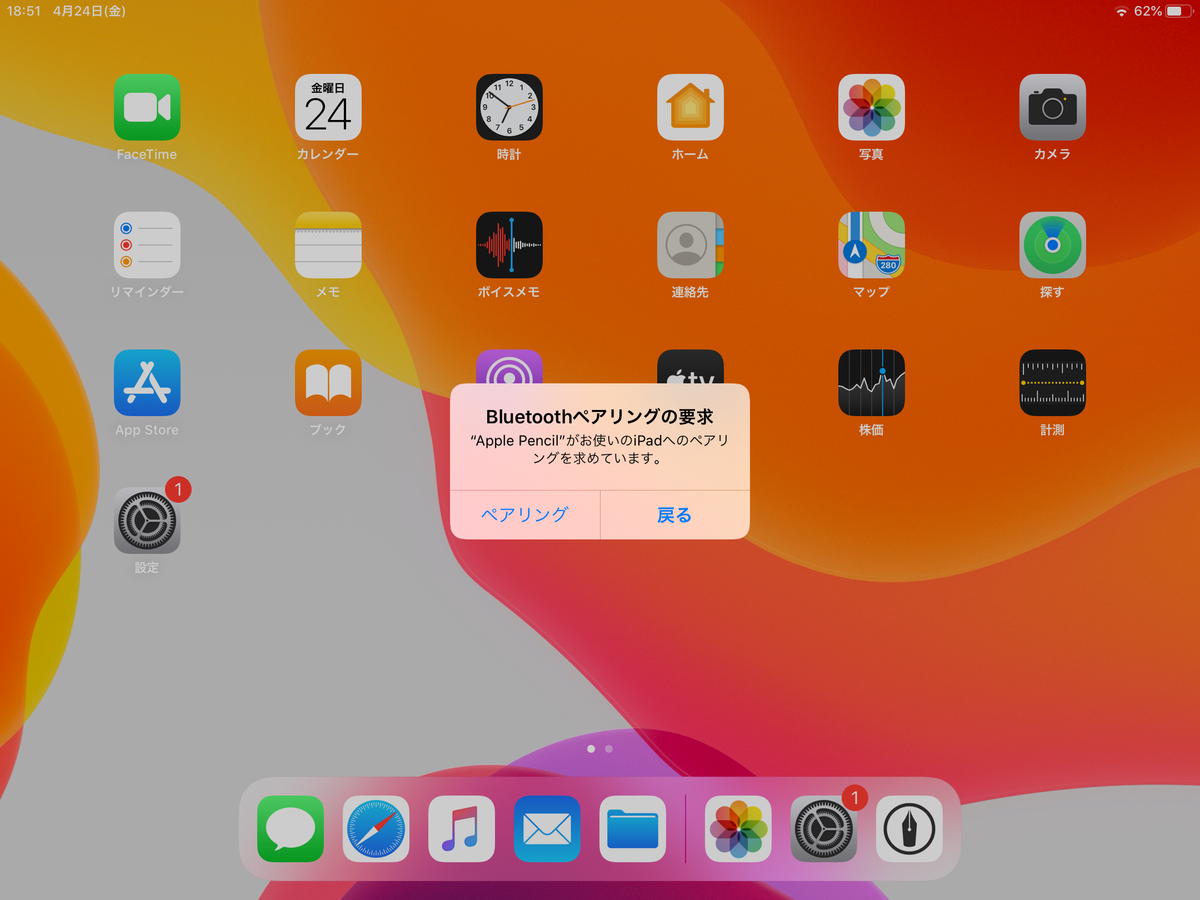The width and height of the screenshot is (1200, 900).
Task: Launch the カメラ camera app
Action: coord(1052,107)
